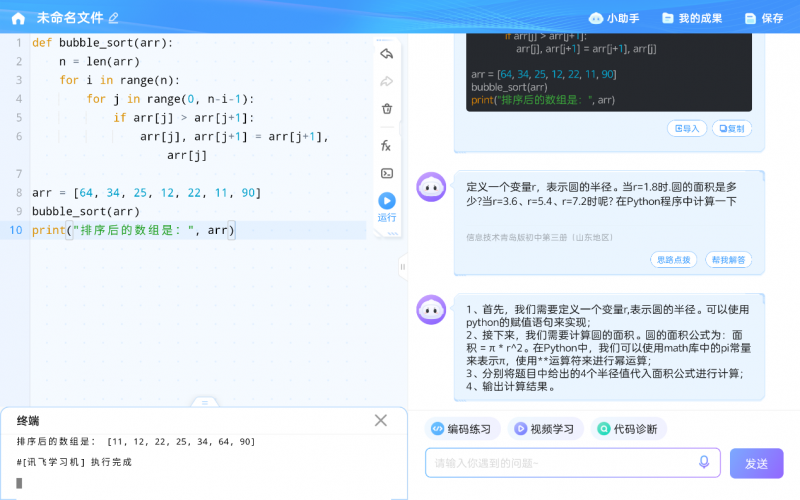The height and width of the screenshot is (500, 800).
Task: Run the code with 运行 button
Action: point(387,207)
